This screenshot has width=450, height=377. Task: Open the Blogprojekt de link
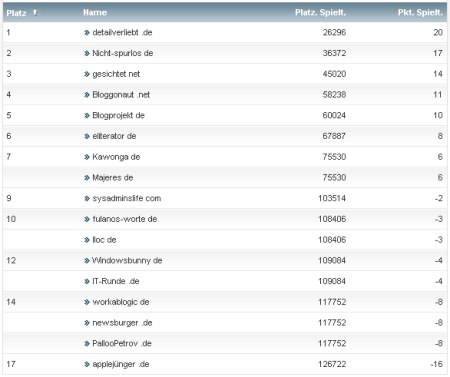tap(118, 115)
